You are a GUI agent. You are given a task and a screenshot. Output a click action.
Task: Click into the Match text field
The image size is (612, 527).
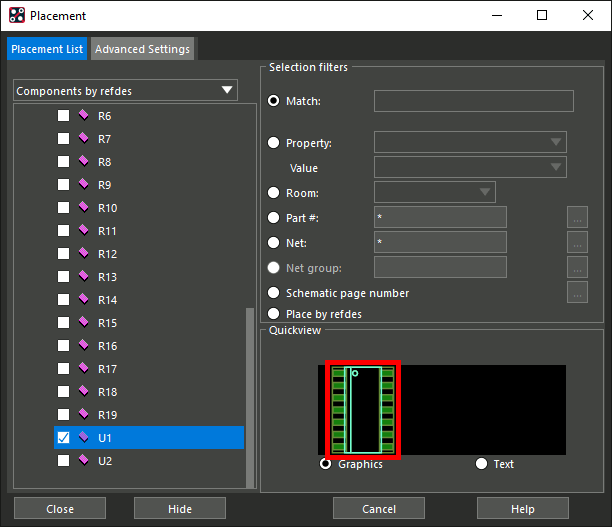[x=474, y=101]
